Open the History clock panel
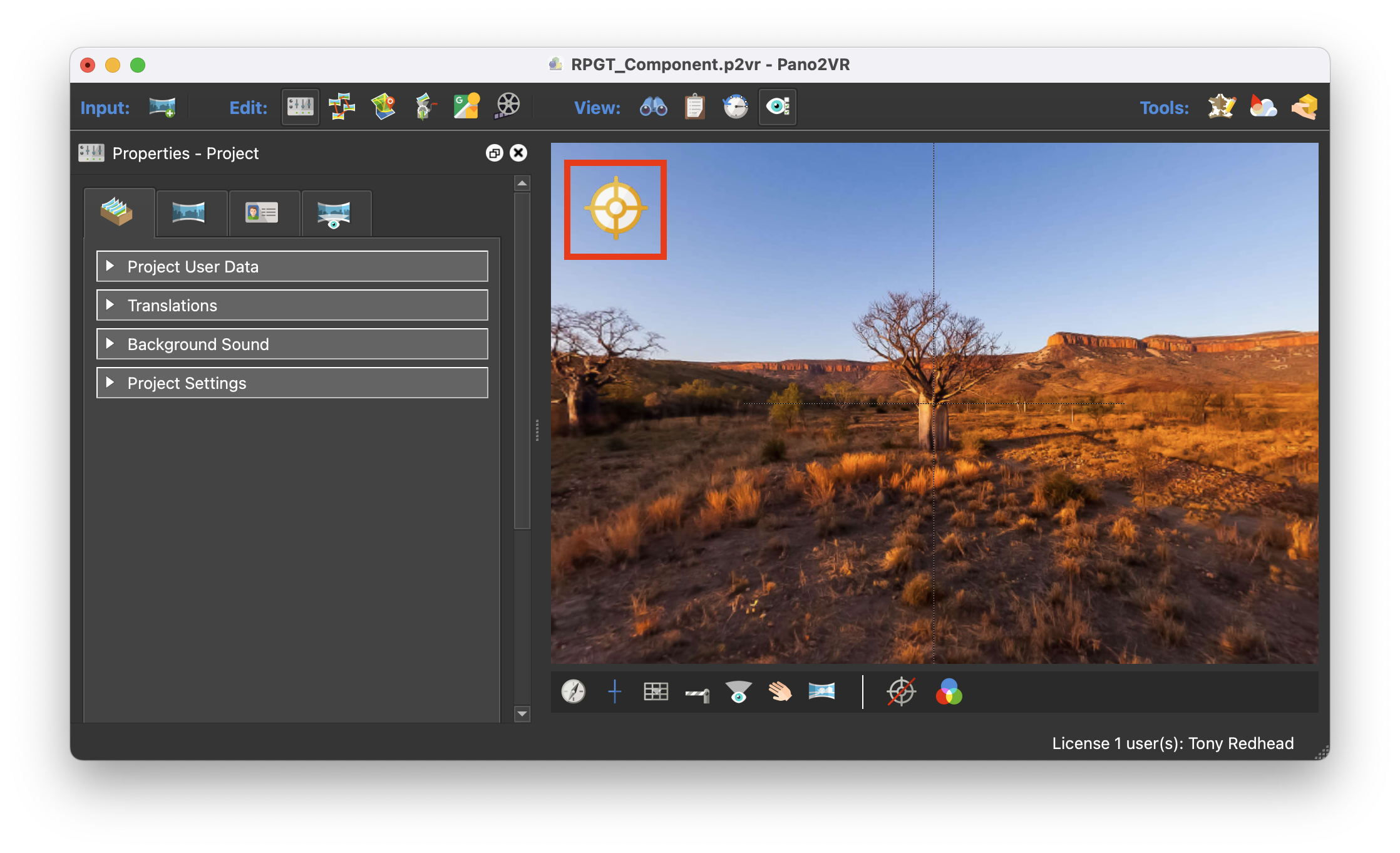 [x=736, y=107]
